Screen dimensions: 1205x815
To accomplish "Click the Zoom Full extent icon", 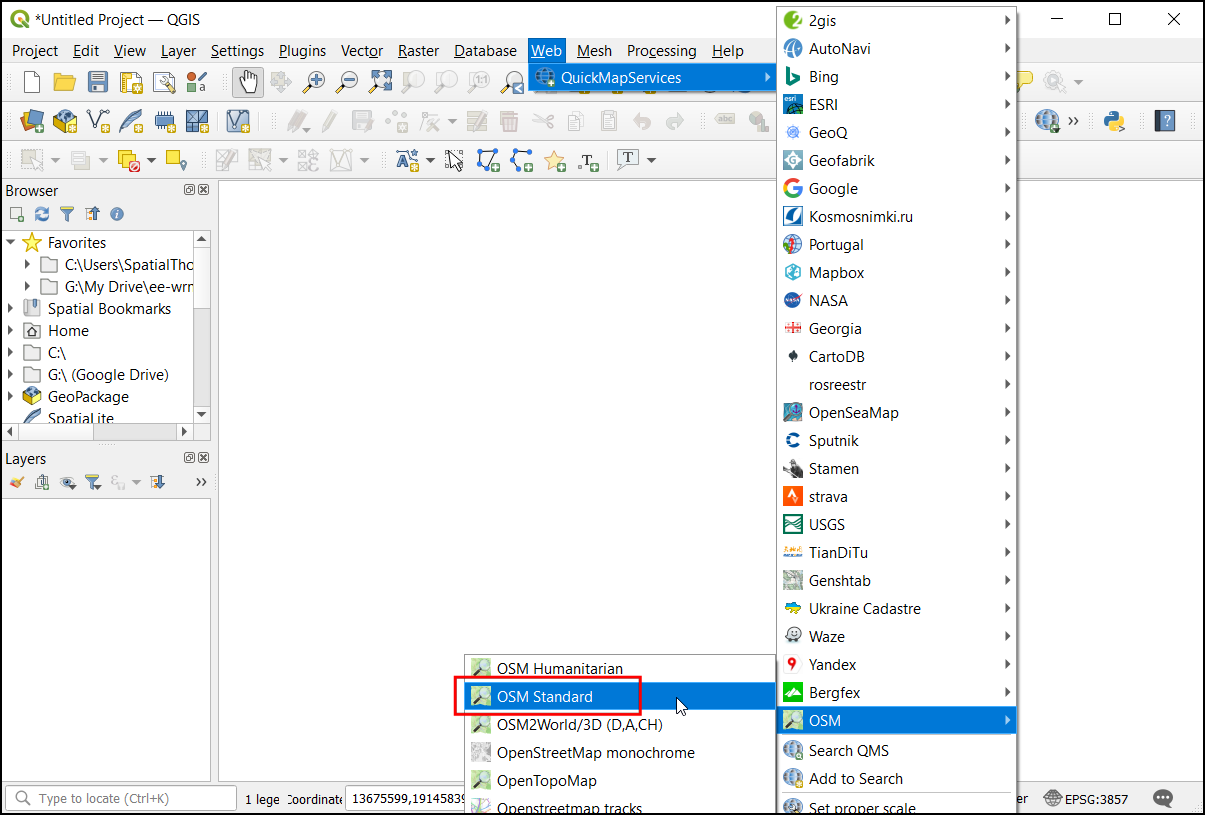I will 380,82.
